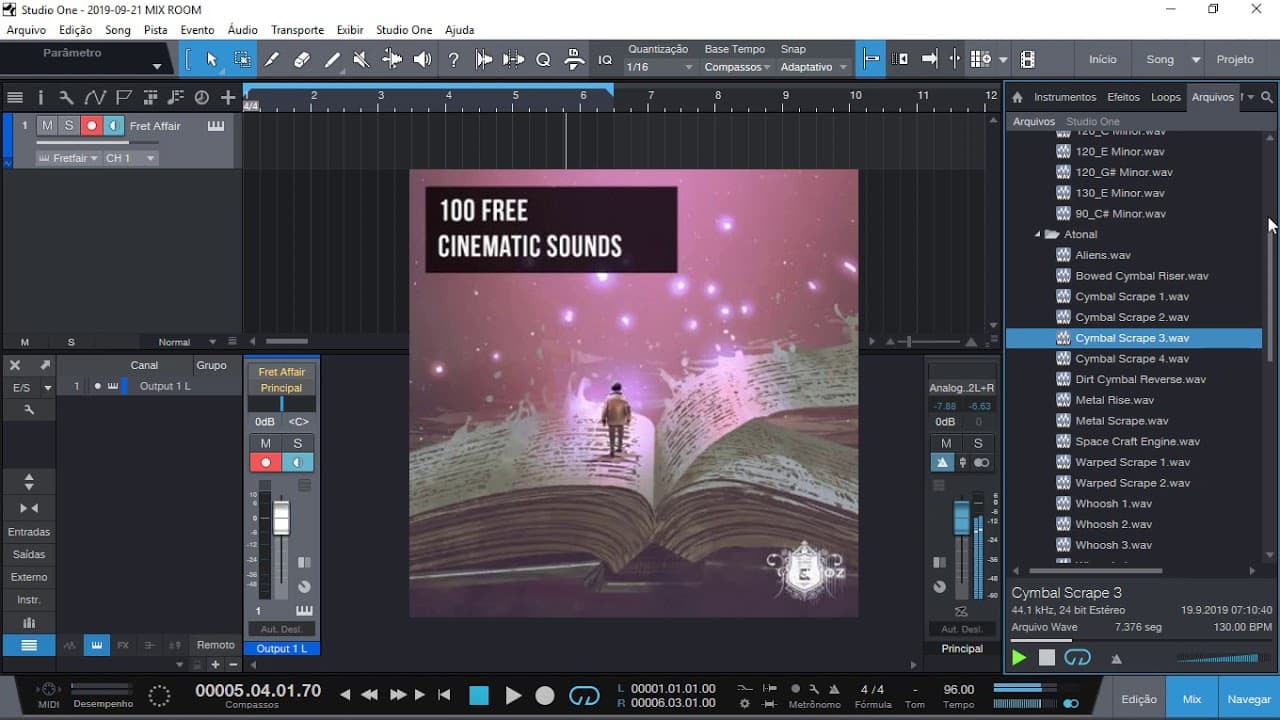1280x720 pixels.
Task: Toggle Snap on the toolbar
Action: (871, 59)
